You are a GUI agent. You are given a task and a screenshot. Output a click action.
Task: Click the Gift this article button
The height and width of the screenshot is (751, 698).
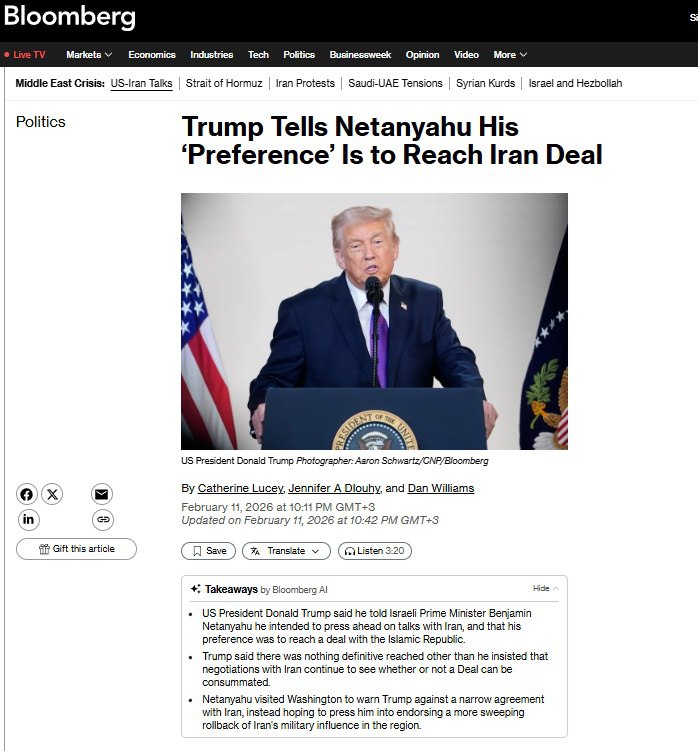click(x=76, y=549)
